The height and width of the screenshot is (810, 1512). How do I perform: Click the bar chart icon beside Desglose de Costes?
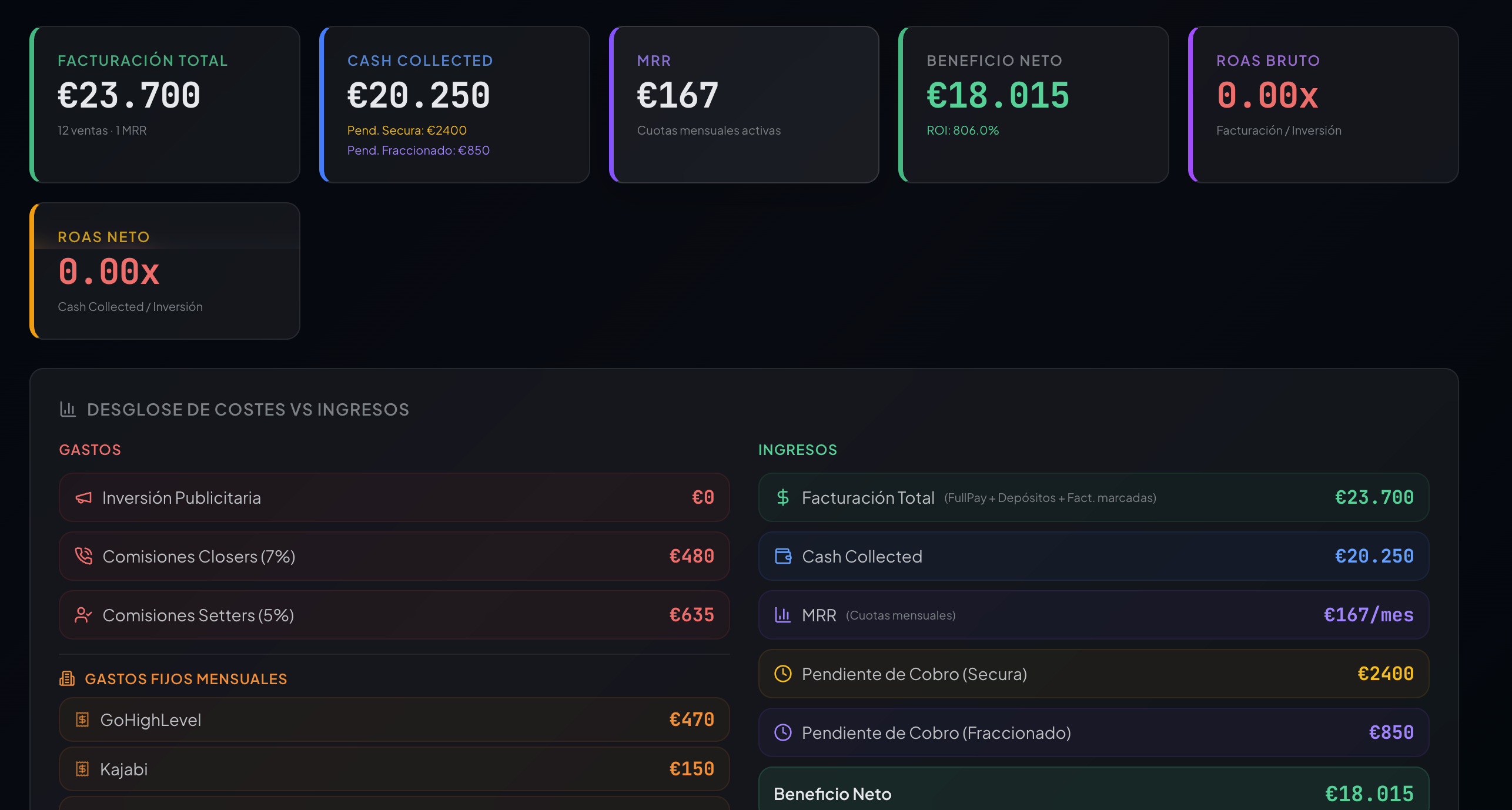click(x=68, y=409)
